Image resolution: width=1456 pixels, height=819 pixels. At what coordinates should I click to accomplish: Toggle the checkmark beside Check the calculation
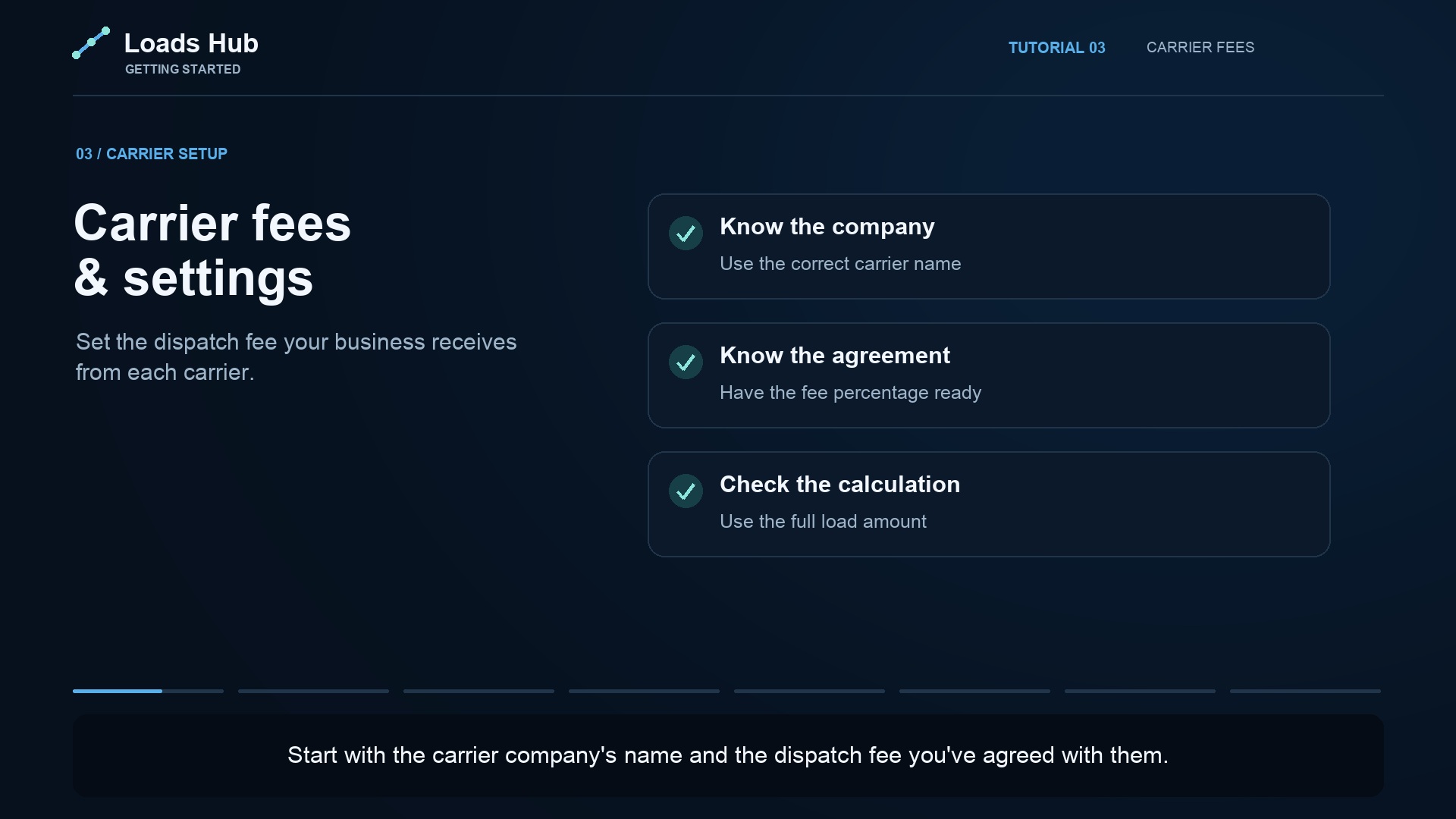[686, 491]
